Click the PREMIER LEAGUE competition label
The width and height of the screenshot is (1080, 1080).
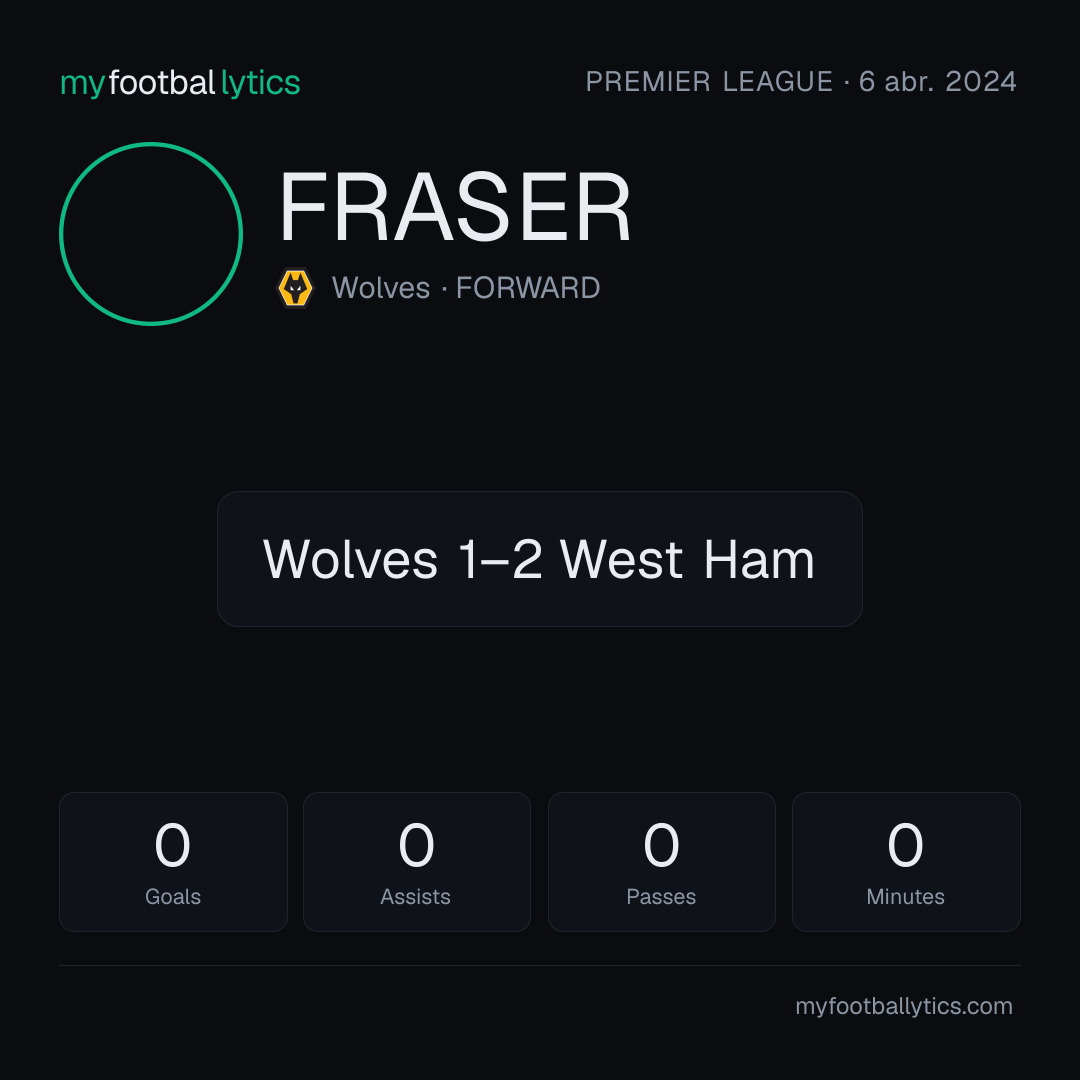(x=709, y=81)
